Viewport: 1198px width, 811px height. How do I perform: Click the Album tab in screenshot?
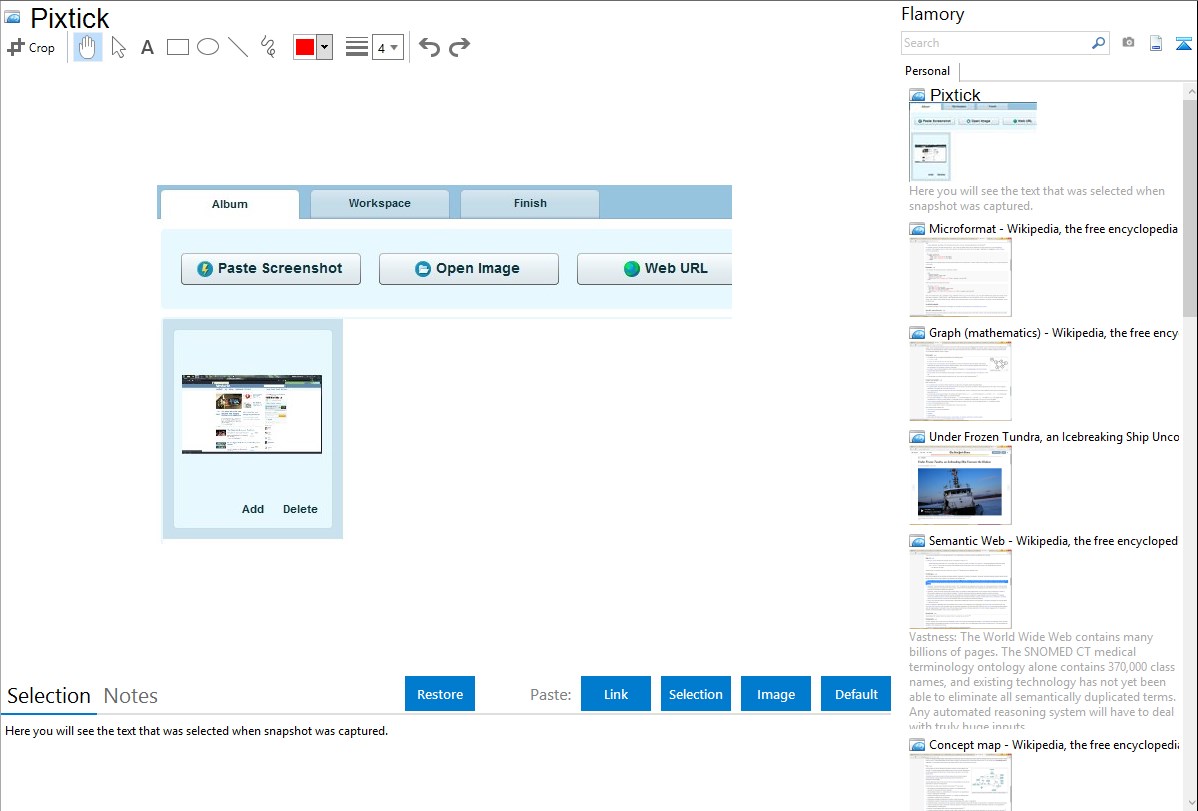[x=230, y=204]
